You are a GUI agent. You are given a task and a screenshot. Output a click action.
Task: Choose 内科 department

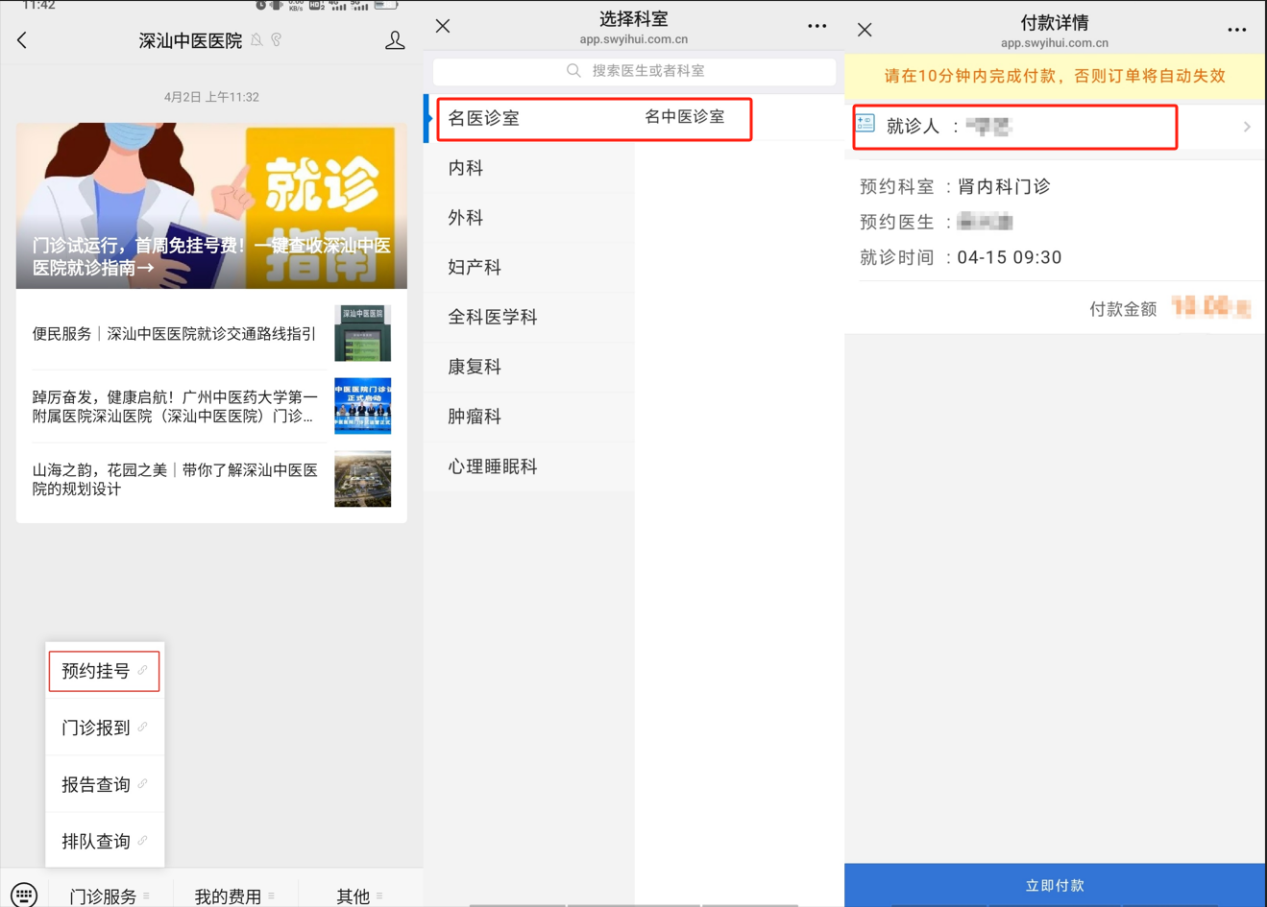pos(529,168)
